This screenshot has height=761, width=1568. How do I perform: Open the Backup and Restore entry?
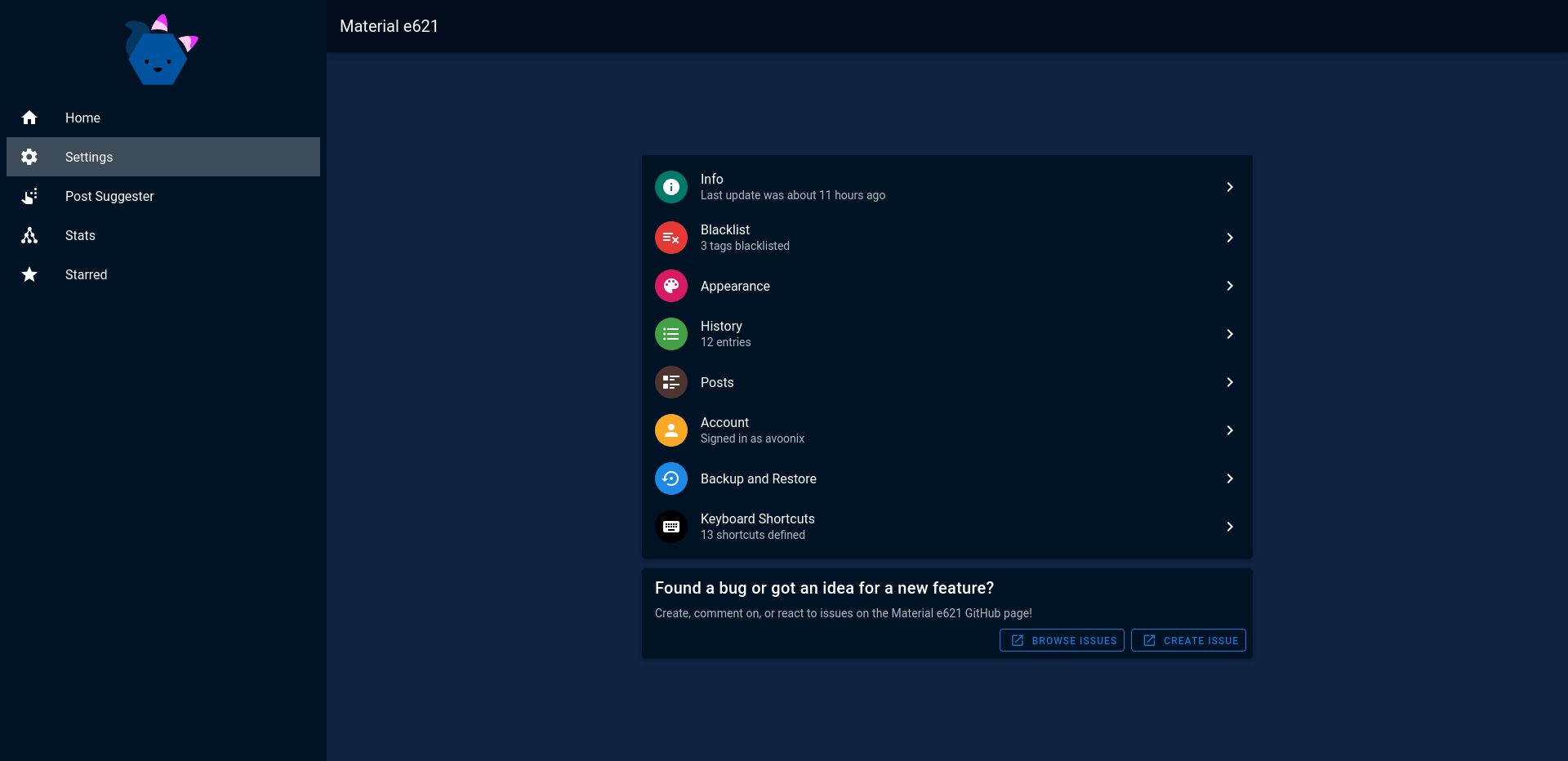(x=947, y=478)
